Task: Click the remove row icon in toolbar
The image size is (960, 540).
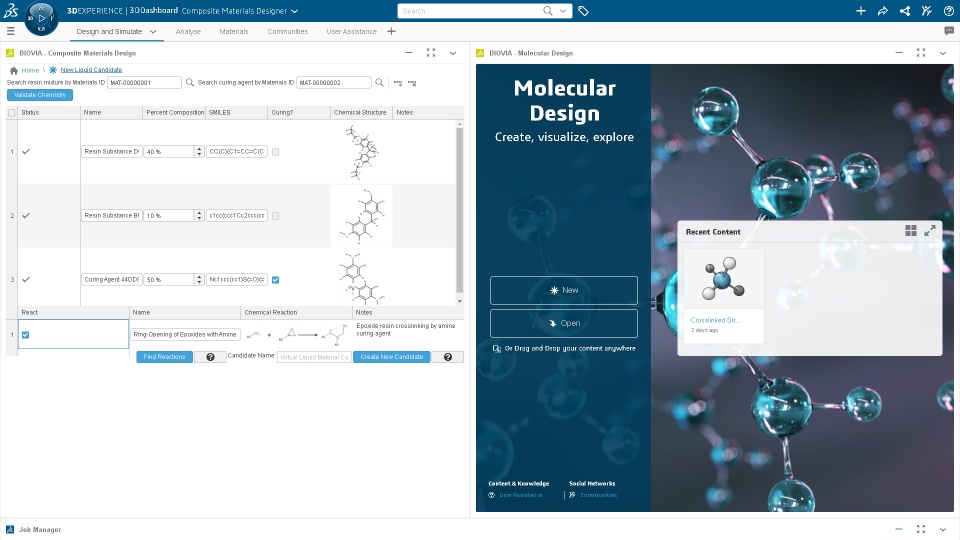Action: click(412, 83)
